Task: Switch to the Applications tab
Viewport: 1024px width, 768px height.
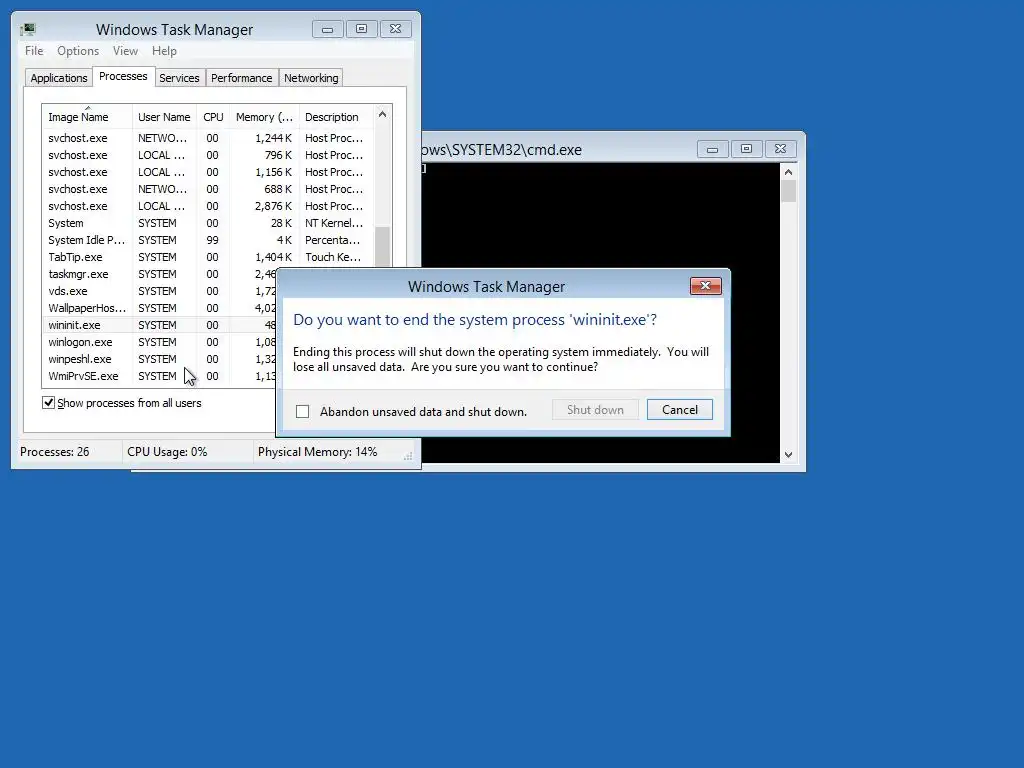Action: pos(59,78)
